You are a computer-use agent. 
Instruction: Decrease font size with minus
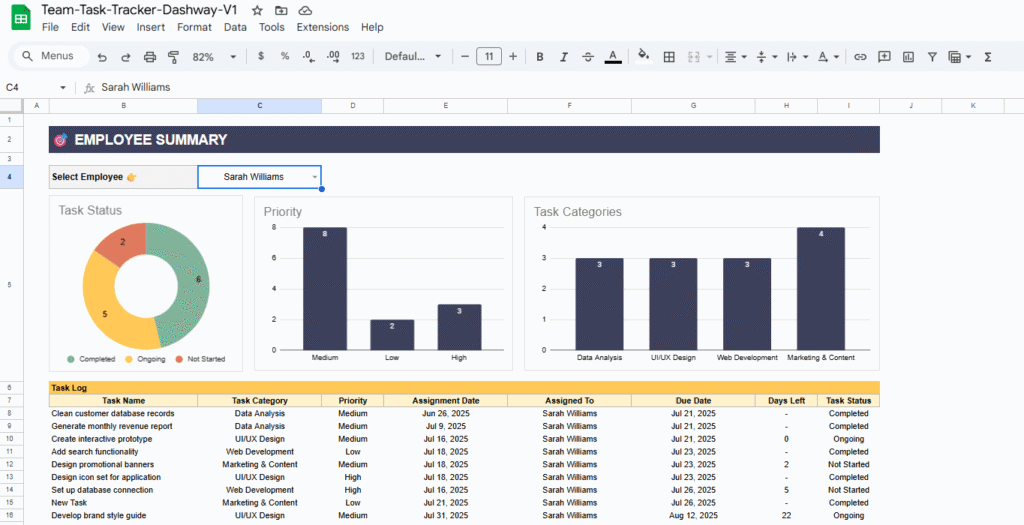(x=465, y=56)
